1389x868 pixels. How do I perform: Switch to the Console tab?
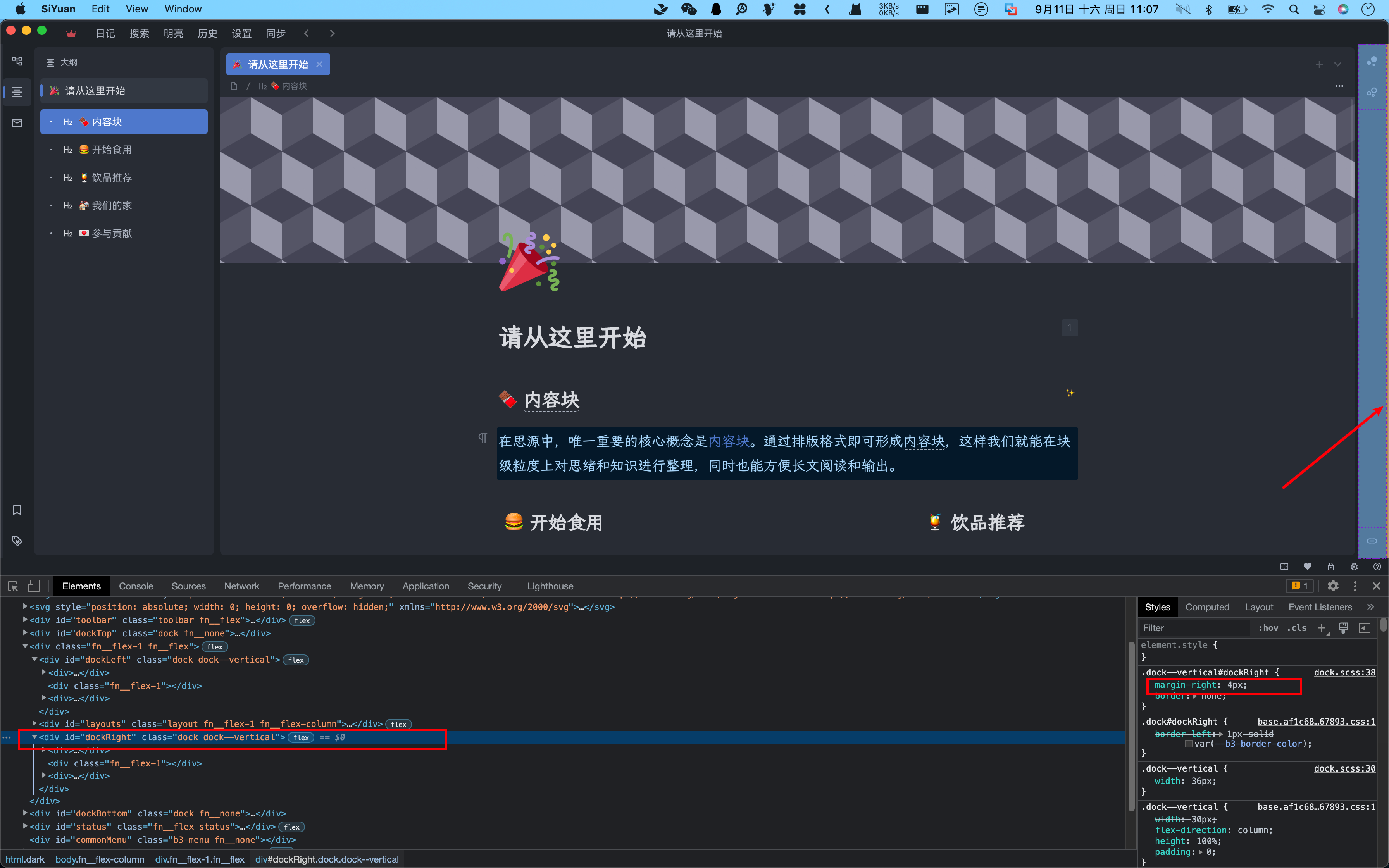(x=136, y=586)
